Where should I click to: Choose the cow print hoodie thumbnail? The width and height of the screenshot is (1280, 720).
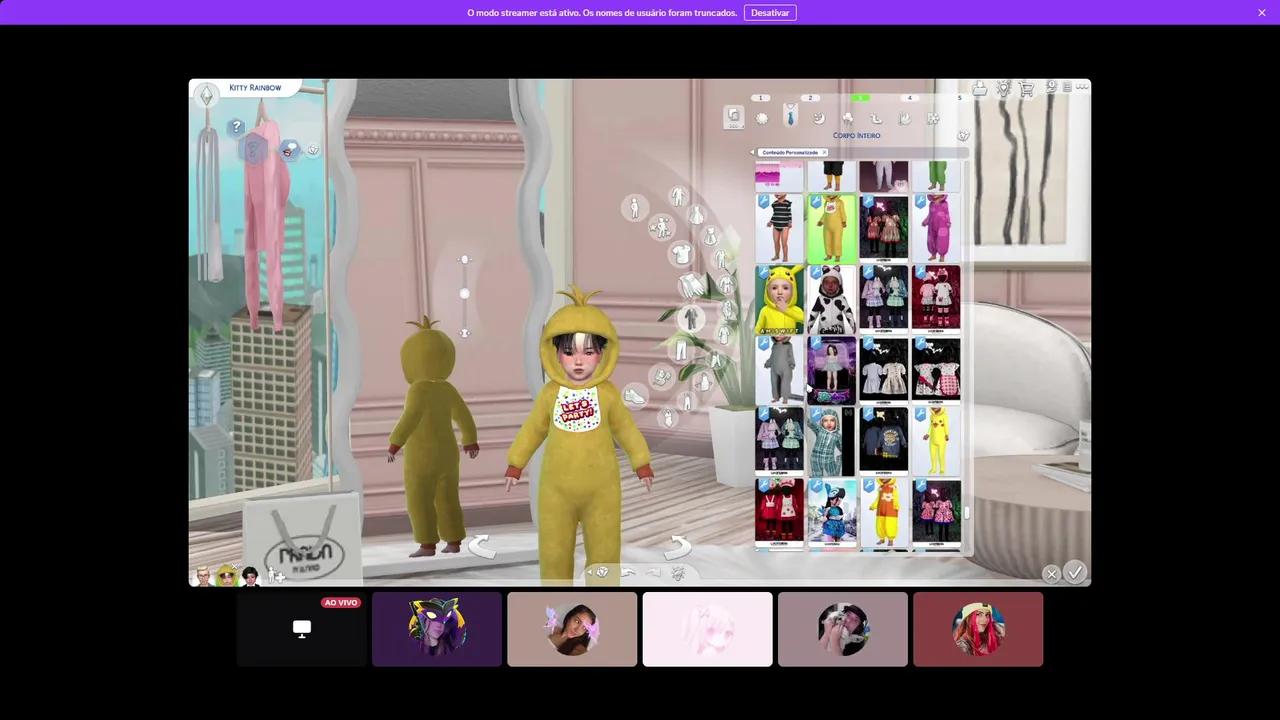832,299
